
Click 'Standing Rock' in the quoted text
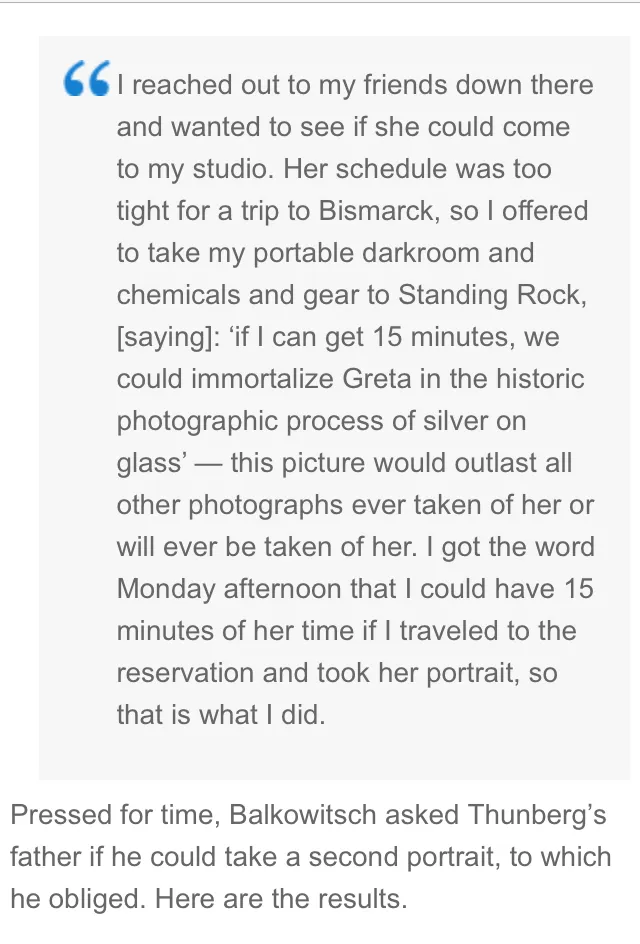pyautogui.click(x=492, y=295)
